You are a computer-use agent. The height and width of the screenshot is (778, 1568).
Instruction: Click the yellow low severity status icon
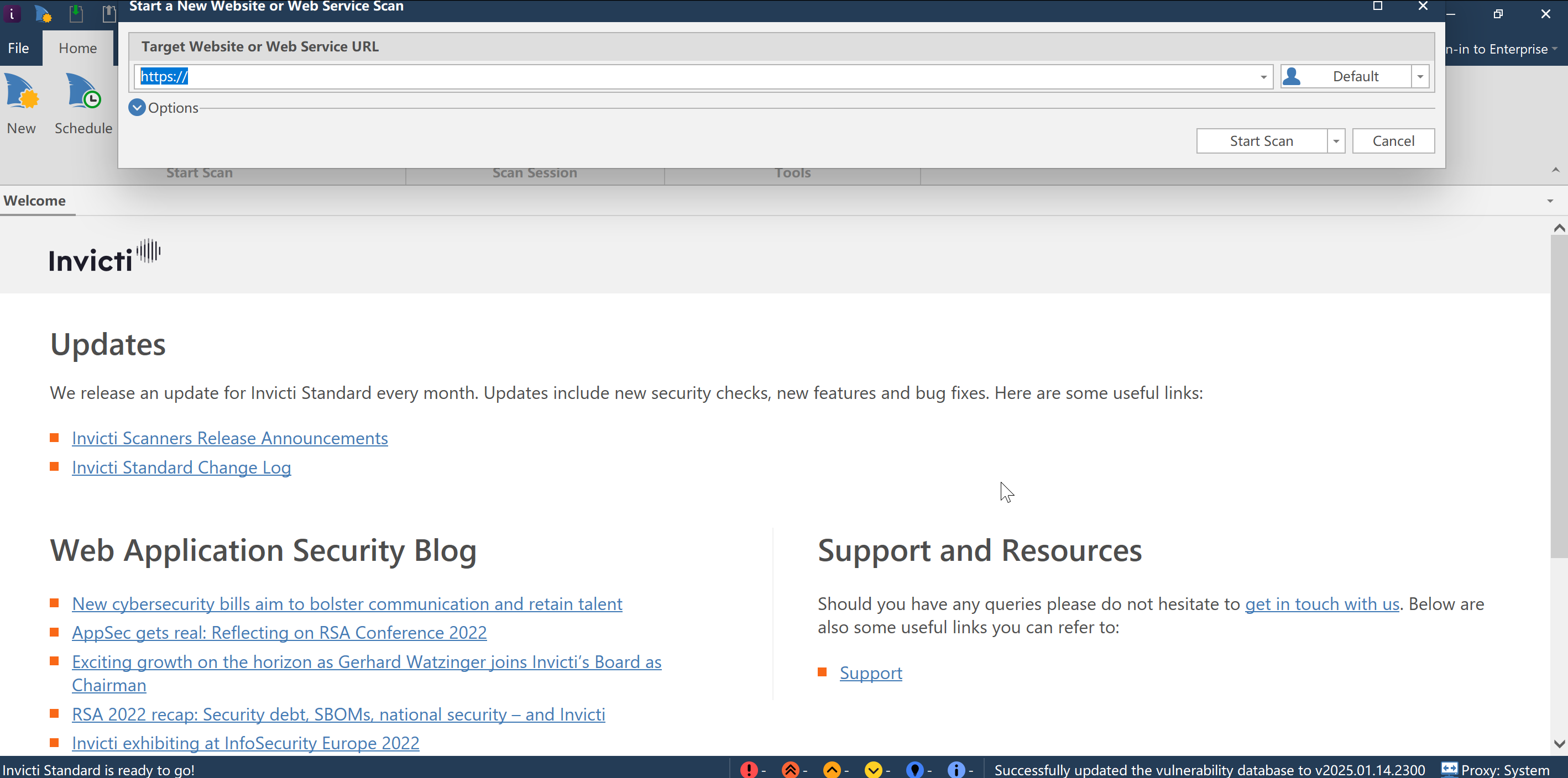coord(873,770)
